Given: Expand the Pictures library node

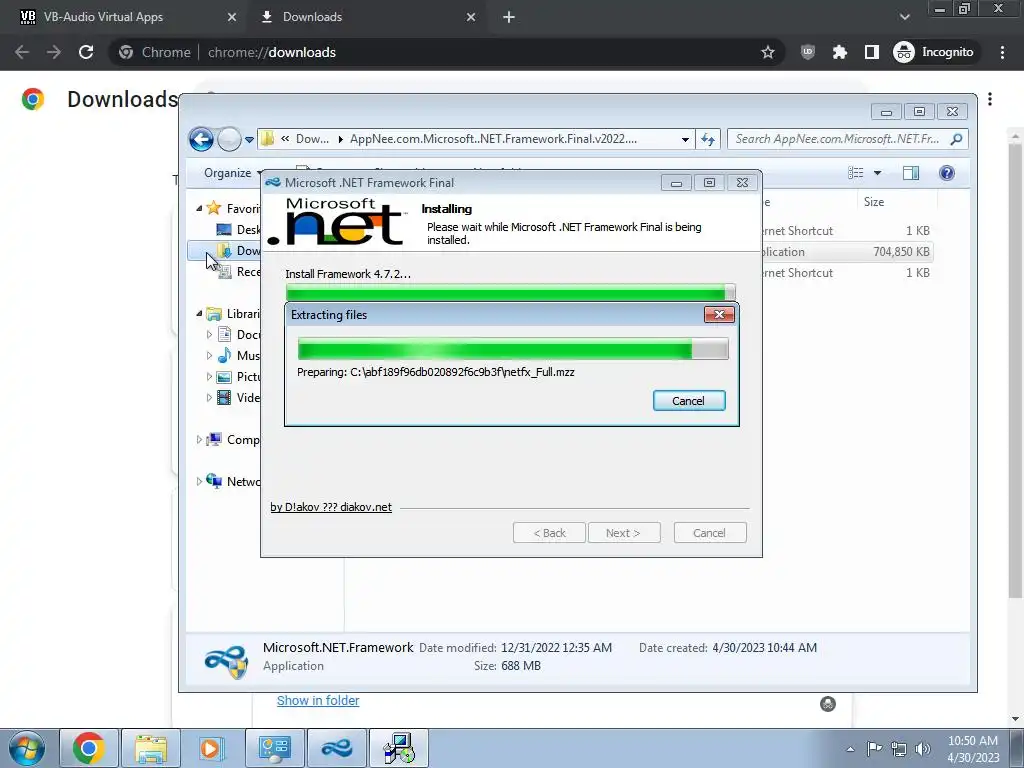Looking at the screenshot, I should click(x=209, y=377).
